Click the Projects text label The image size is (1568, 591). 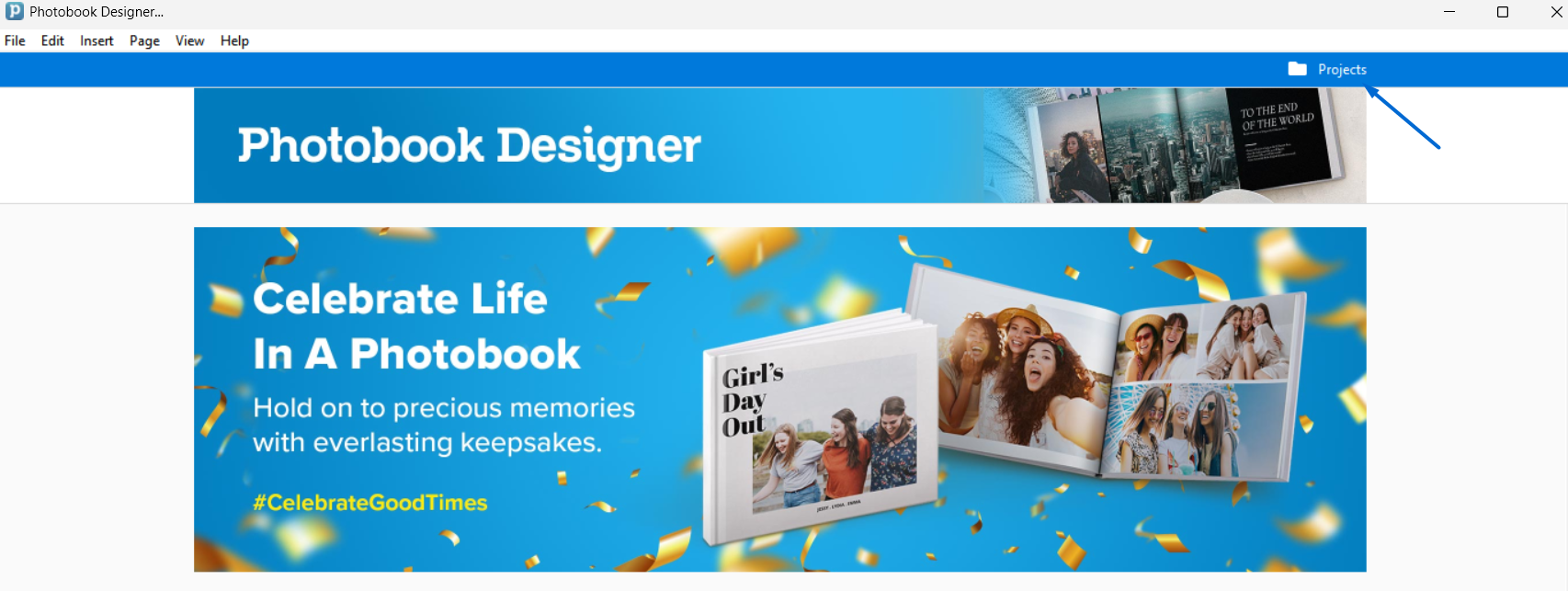point(1342,70)
